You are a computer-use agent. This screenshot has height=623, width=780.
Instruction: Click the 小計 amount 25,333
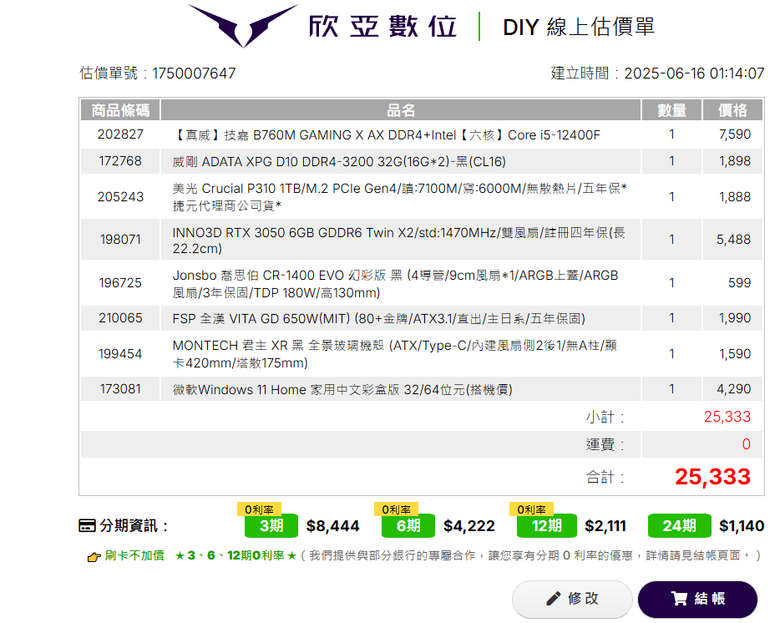tap(727, 417)
